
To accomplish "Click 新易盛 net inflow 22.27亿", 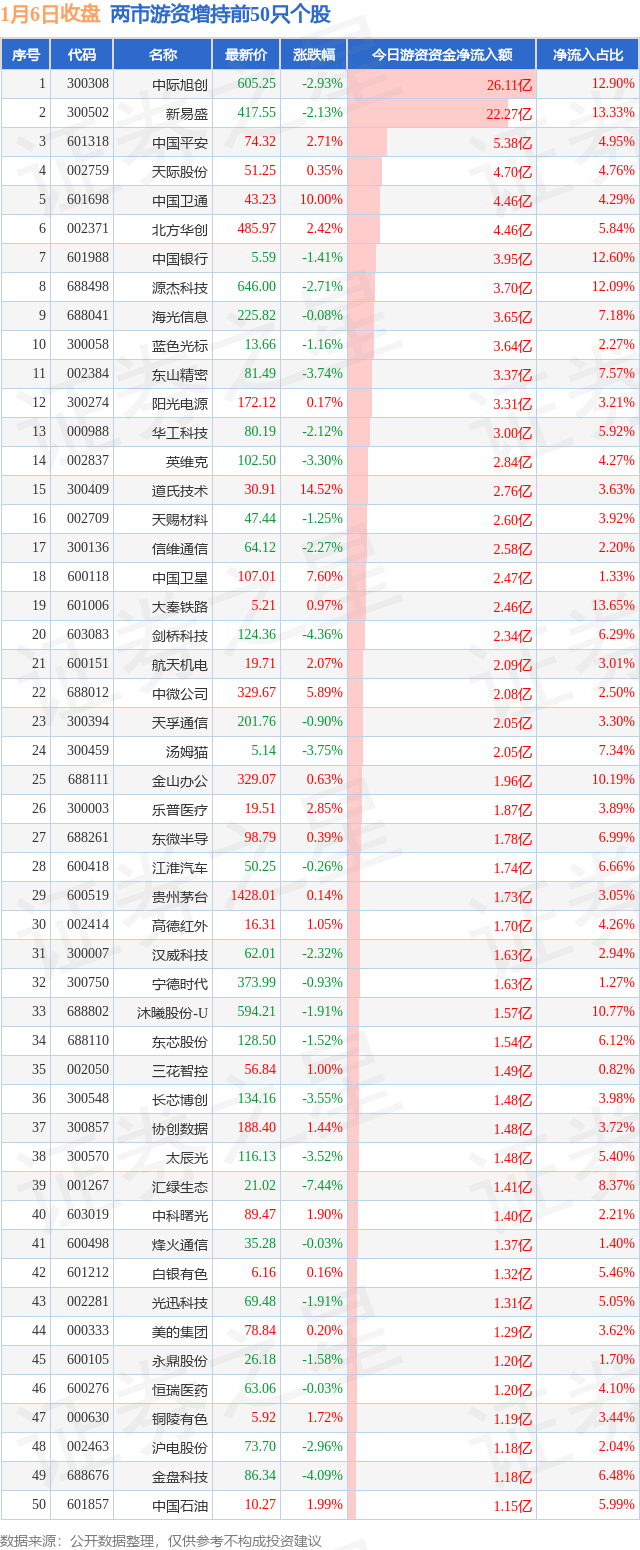I will tap(509, 114).
